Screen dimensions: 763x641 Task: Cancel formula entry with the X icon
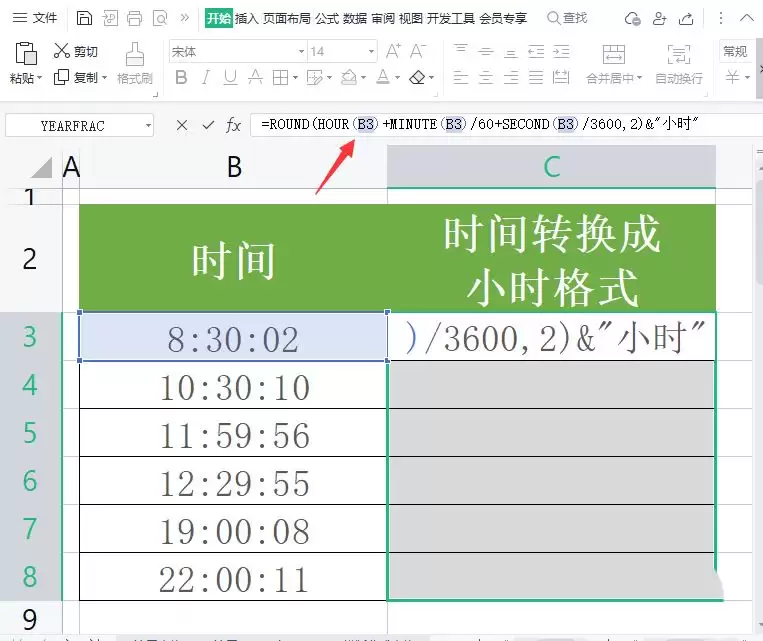click(182, 125)
